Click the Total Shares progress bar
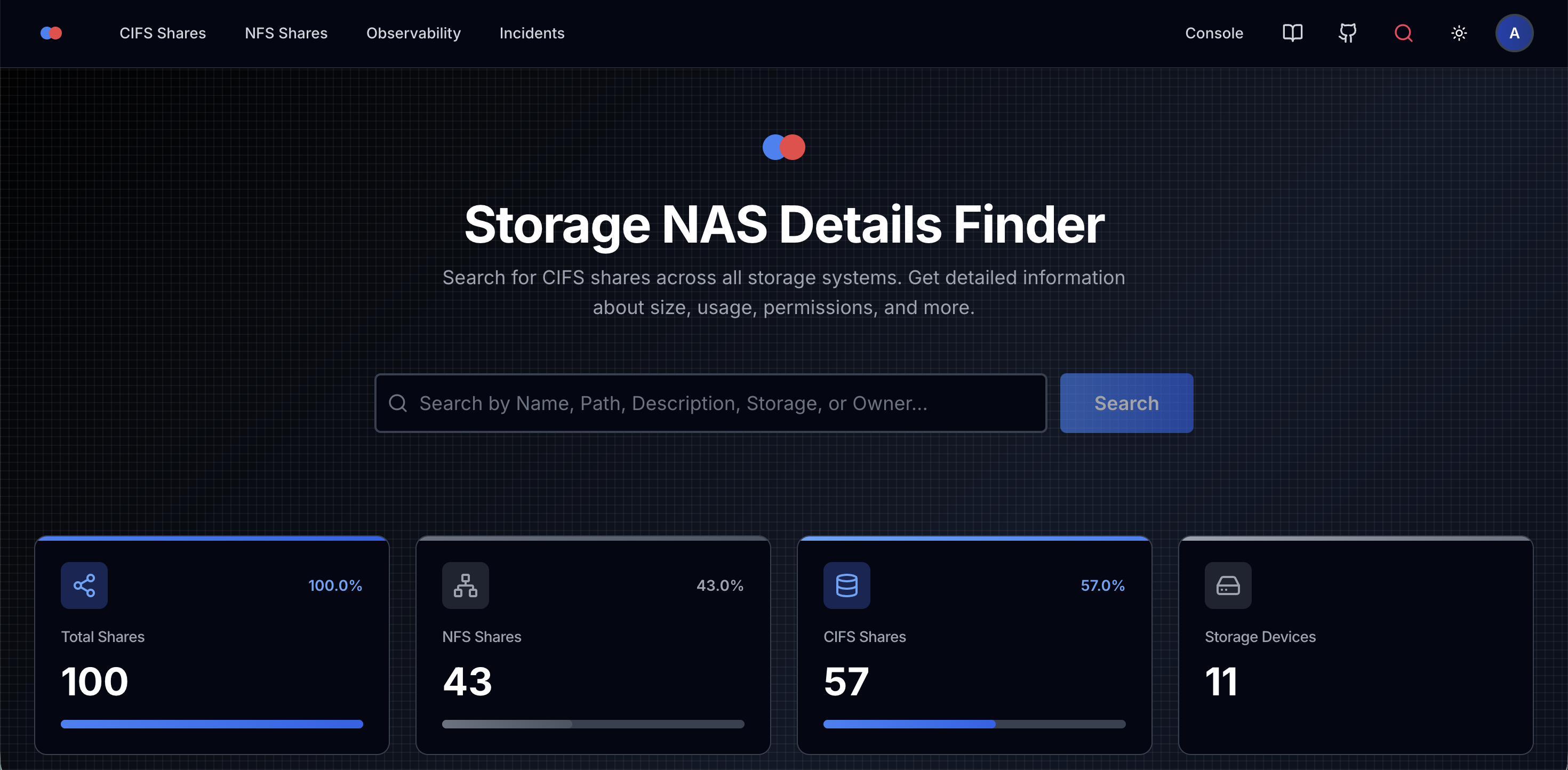 point(212,724)
